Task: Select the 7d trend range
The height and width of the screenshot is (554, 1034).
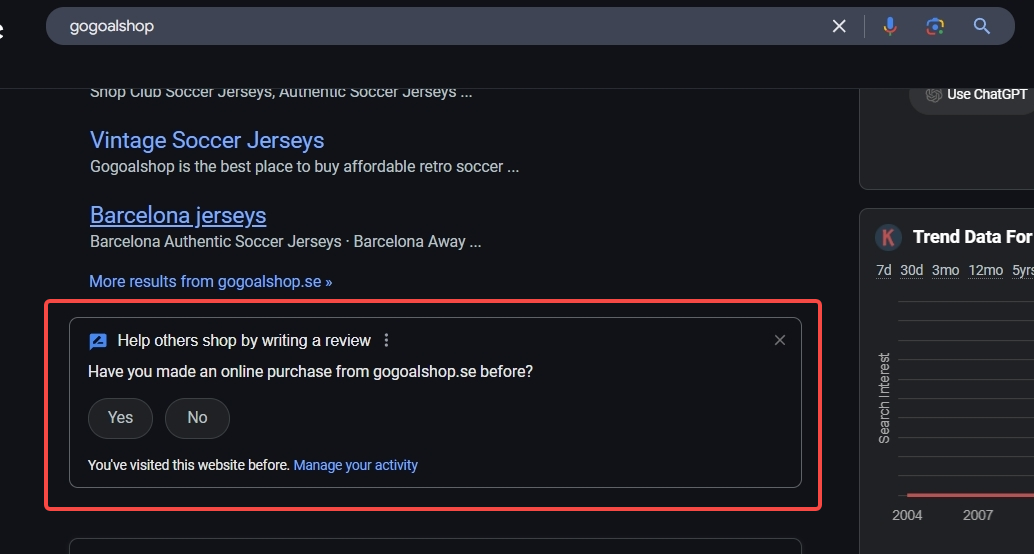Action: pos(884,270)
